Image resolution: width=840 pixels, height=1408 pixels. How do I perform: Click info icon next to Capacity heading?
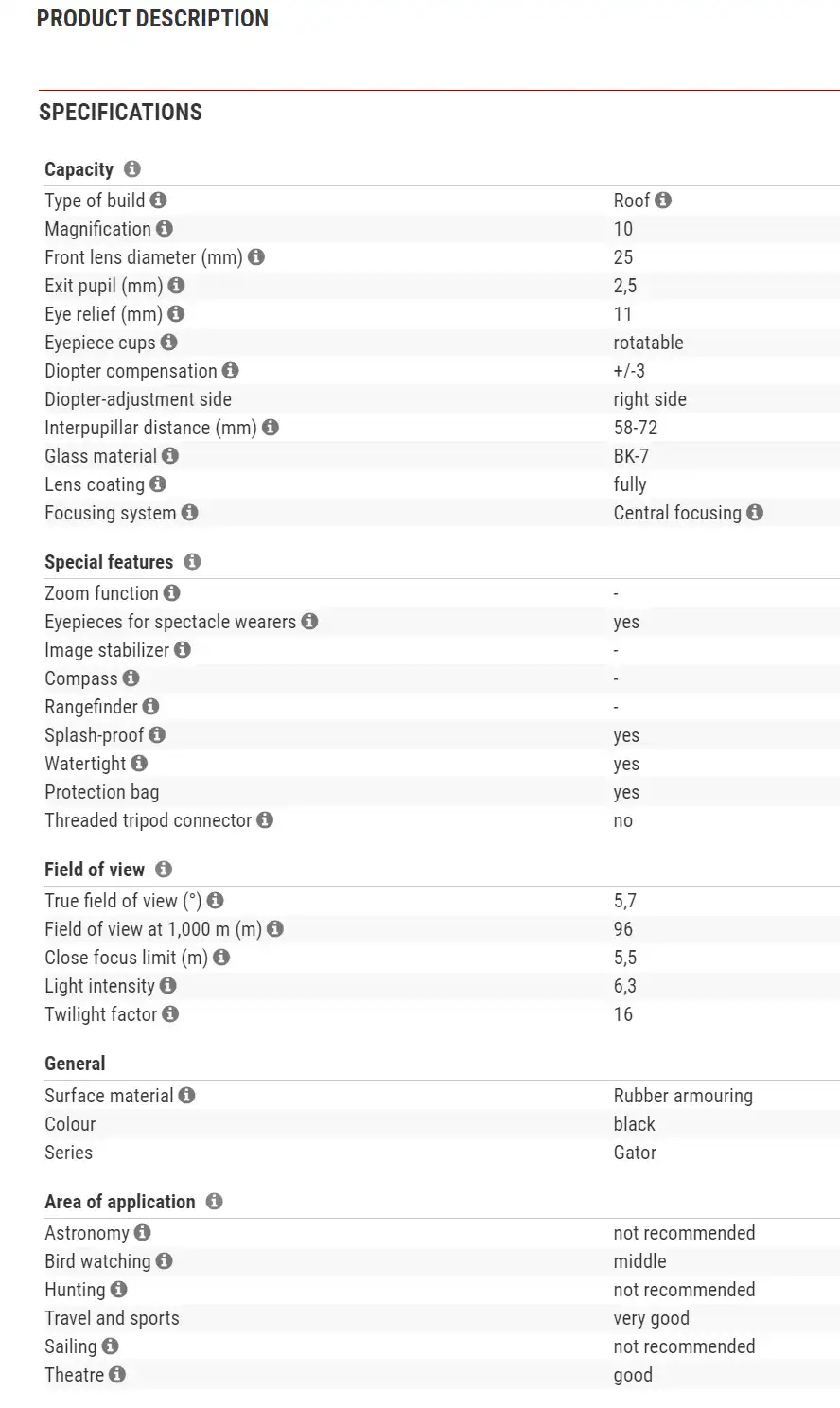point(132,169)
